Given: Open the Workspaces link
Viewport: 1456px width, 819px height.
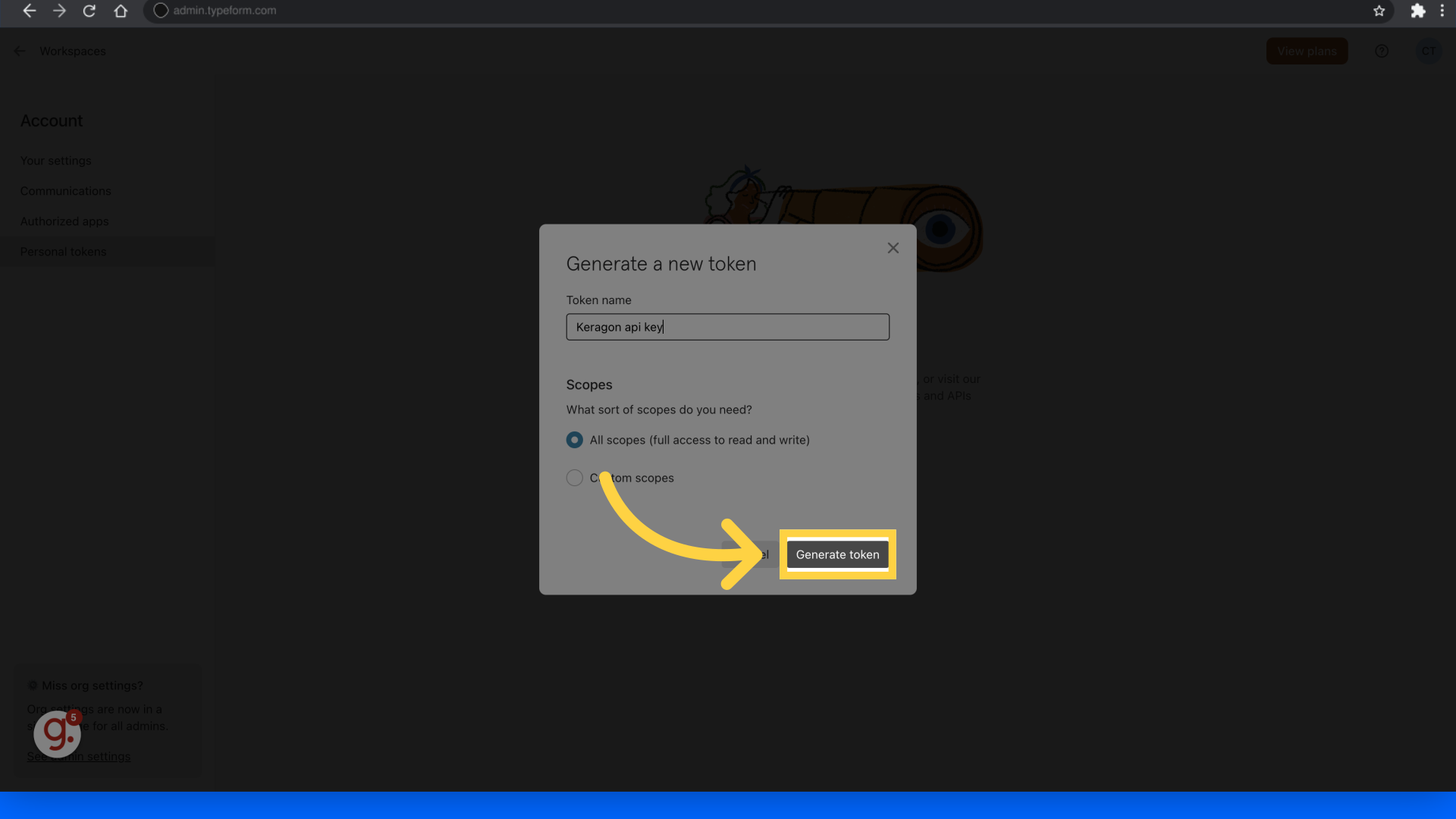Looking at the screenshot, I should point(73,51).
